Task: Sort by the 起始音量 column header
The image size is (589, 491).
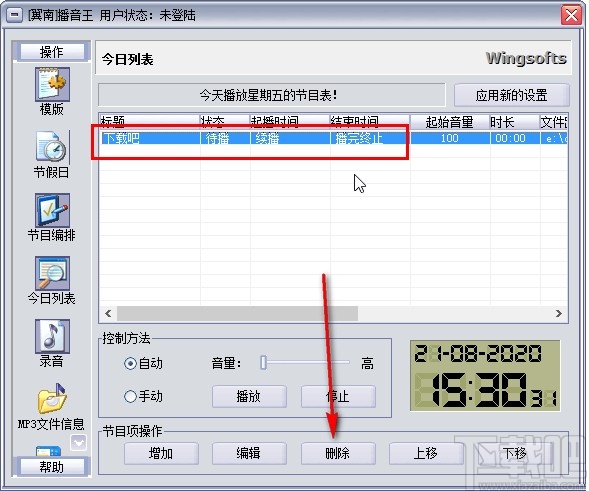Action: click(x=450, y=122)
